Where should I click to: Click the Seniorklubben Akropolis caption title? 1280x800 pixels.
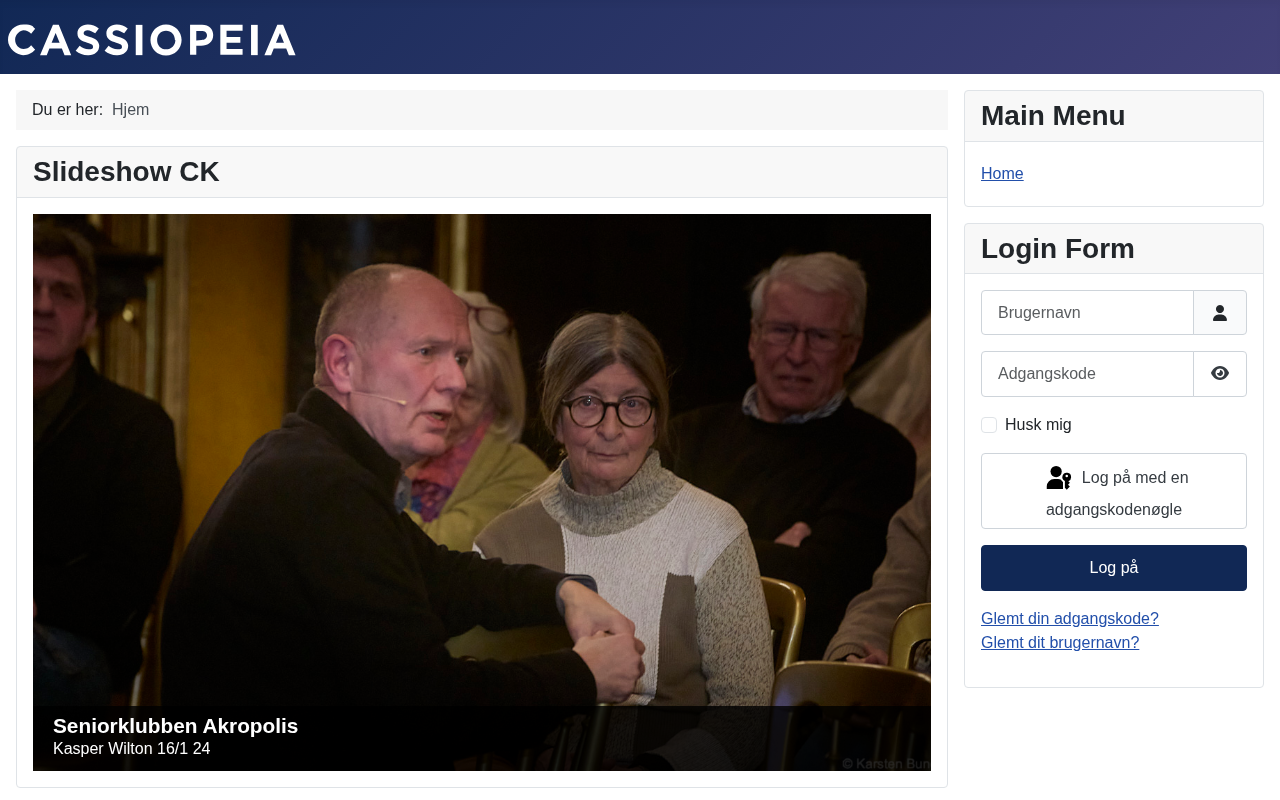(175, 726)
